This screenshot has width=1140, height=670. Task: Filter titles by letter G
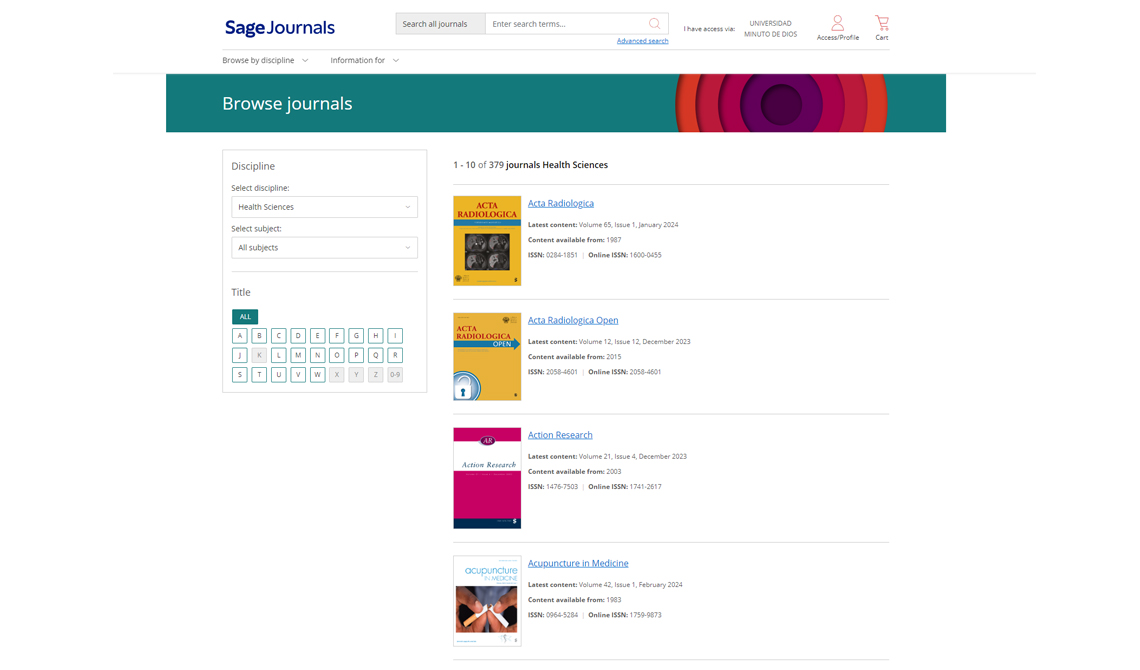pos(356,336)
